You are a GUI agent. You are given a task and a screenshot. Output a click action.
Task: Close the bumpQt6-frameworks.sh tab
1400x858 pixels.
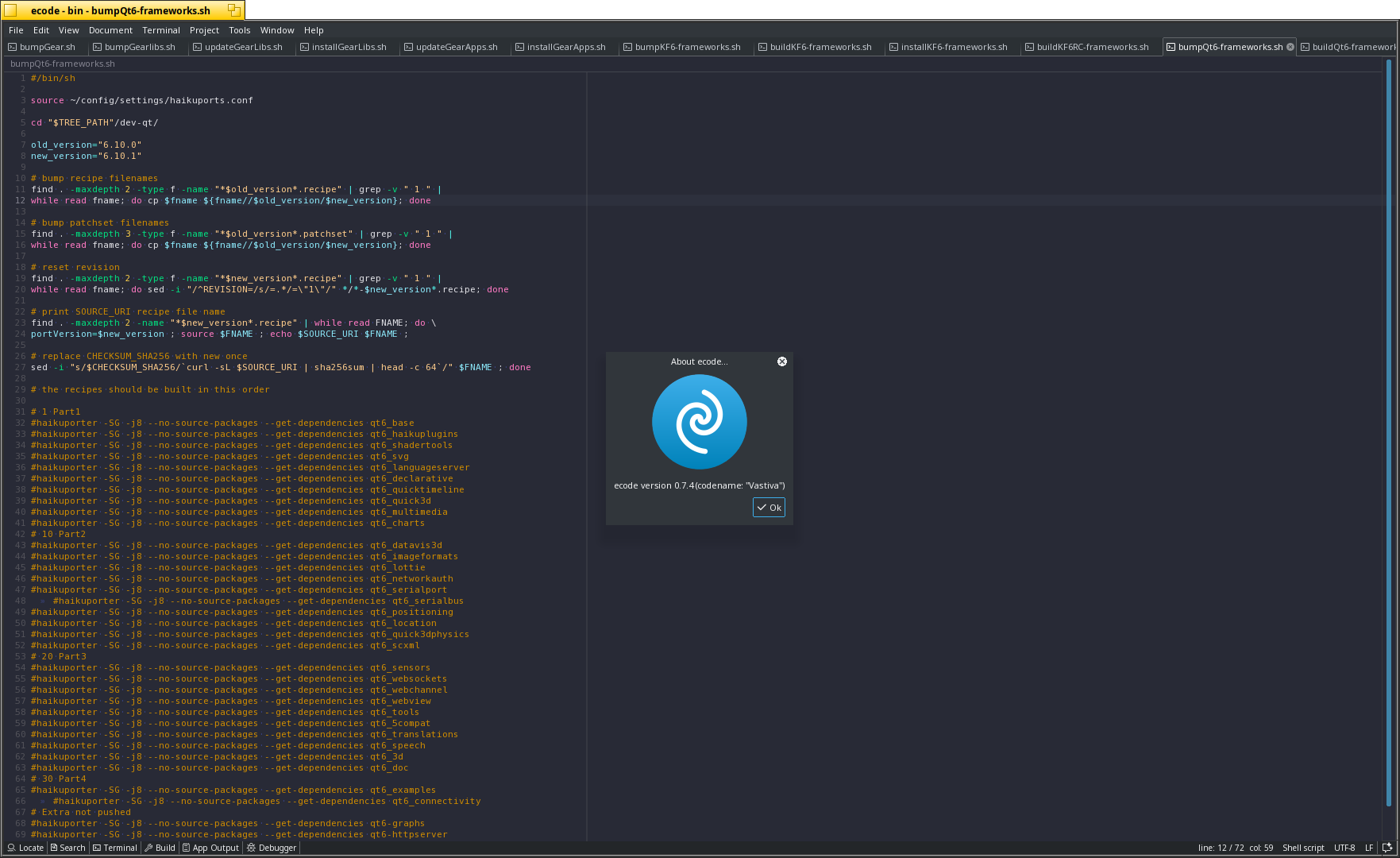coord(1290,47)
